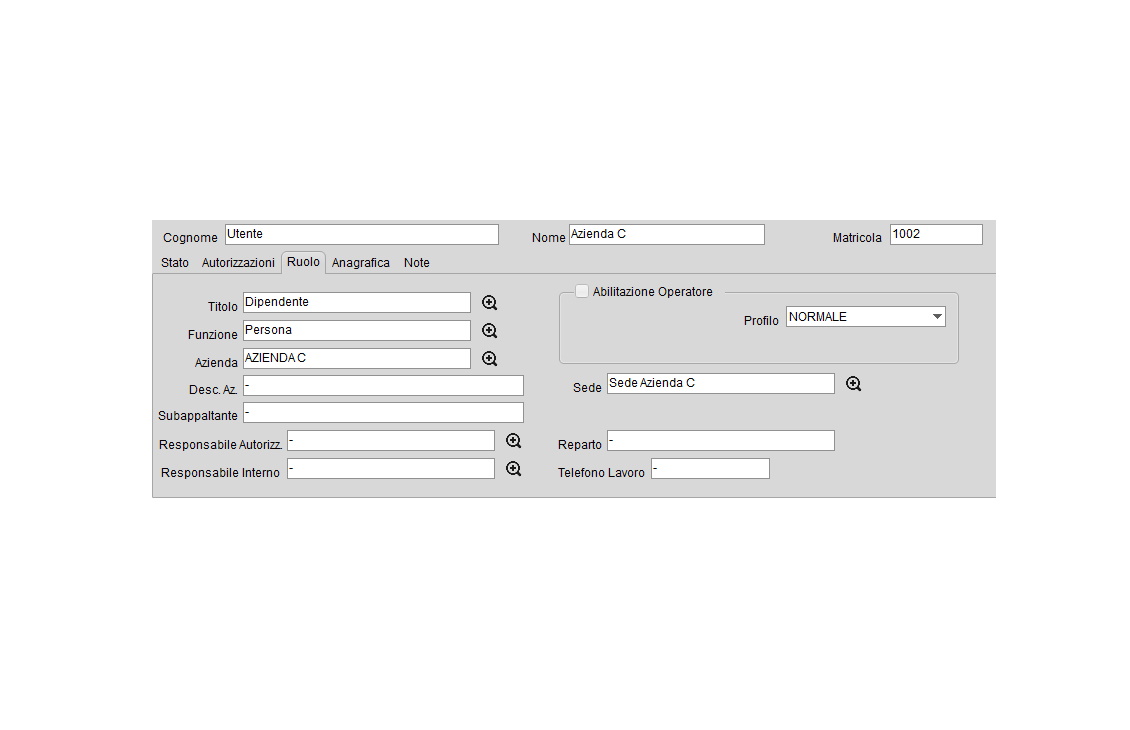Open the Profilo dropdown showing NORMALE
The height and width of the screenshot is (730, 1130).
[x=865, y=317]
